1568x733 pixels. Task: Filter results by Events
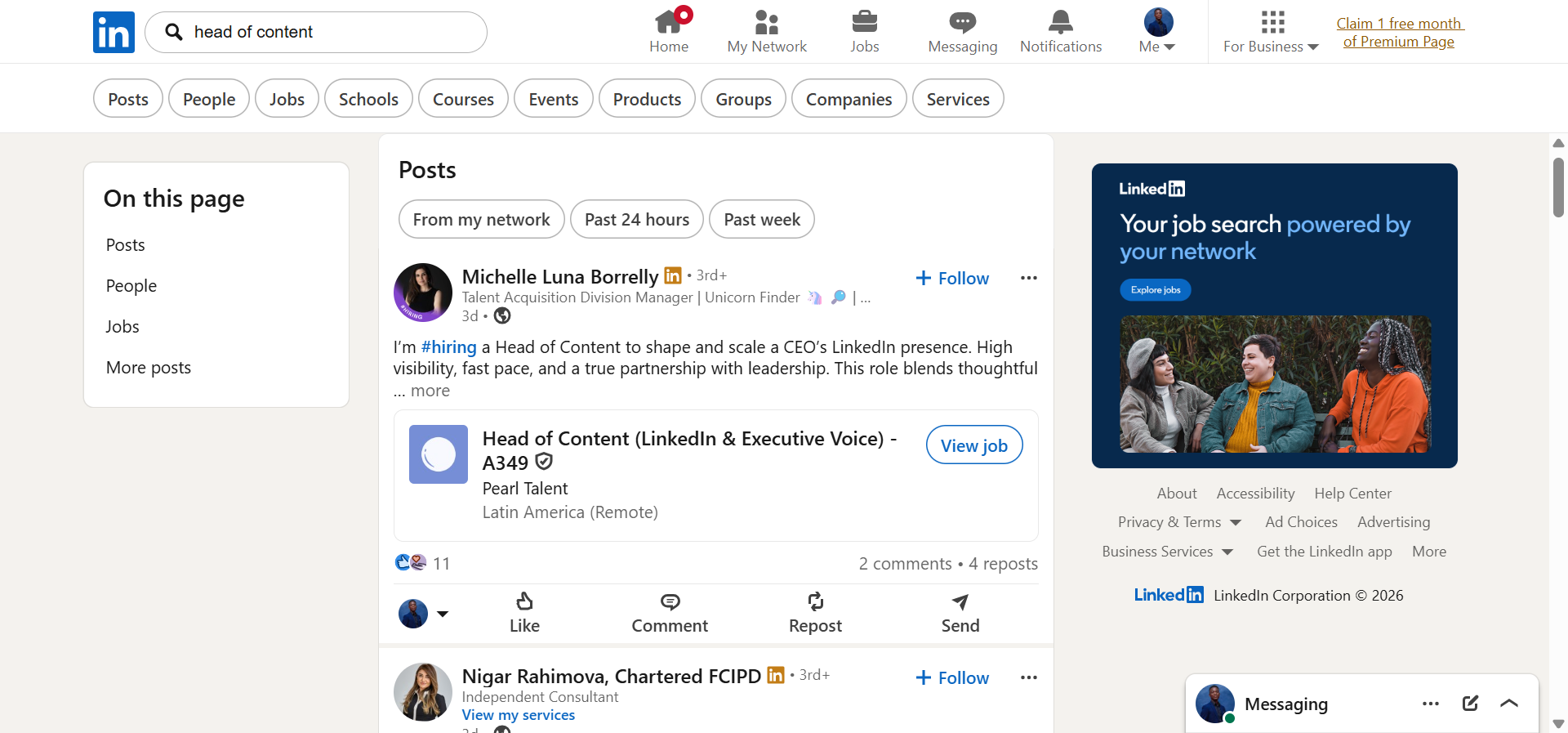[554, 99]
